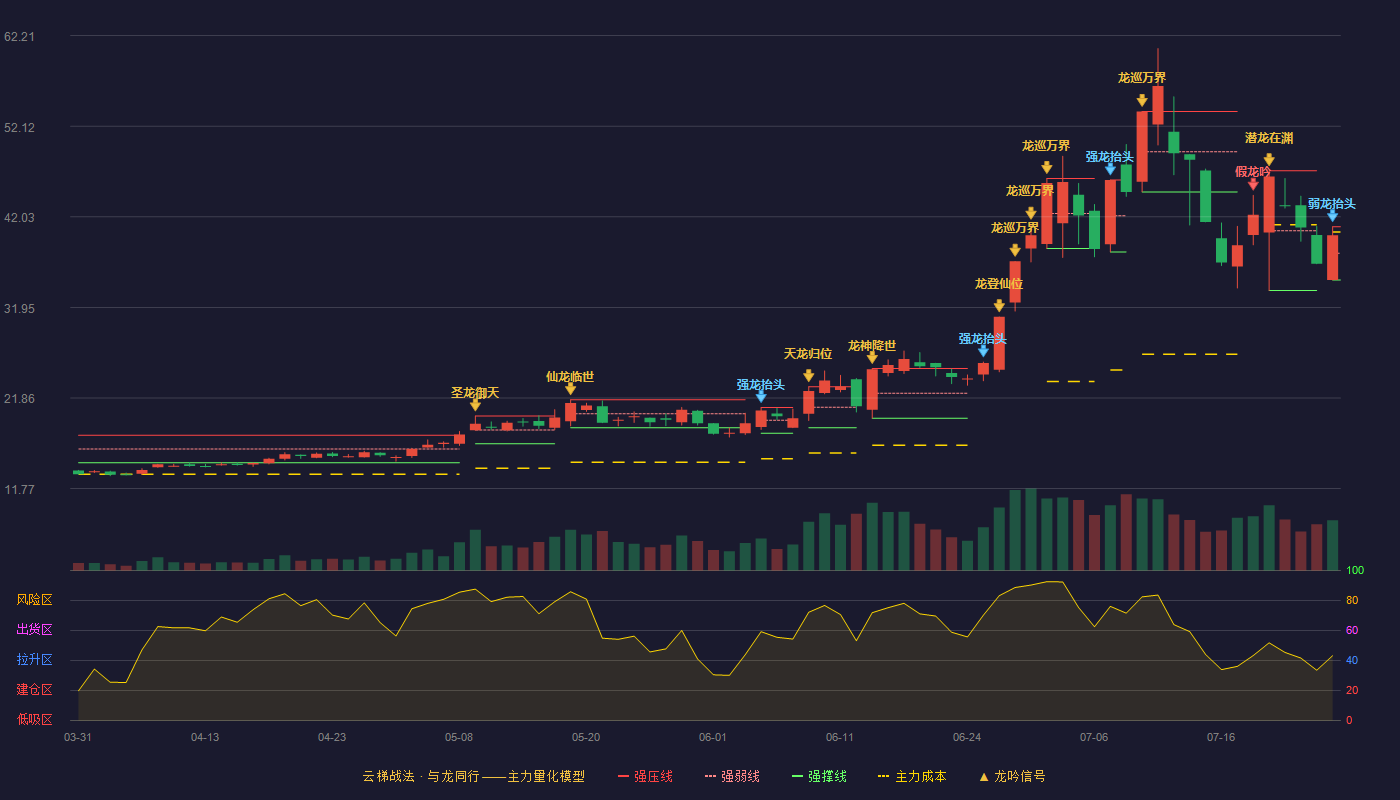The width and height of the screenshot is (1400, 800).
Task: Click the 06-11 date axis label
Action: click(840, 737)
